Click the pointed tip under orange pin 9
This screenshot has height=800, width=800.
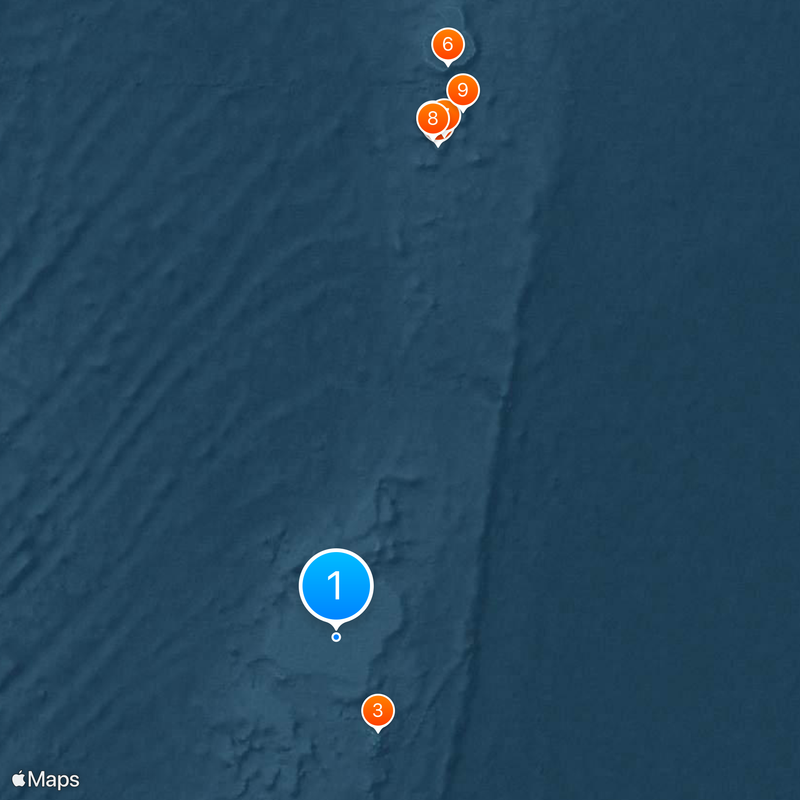463,111
